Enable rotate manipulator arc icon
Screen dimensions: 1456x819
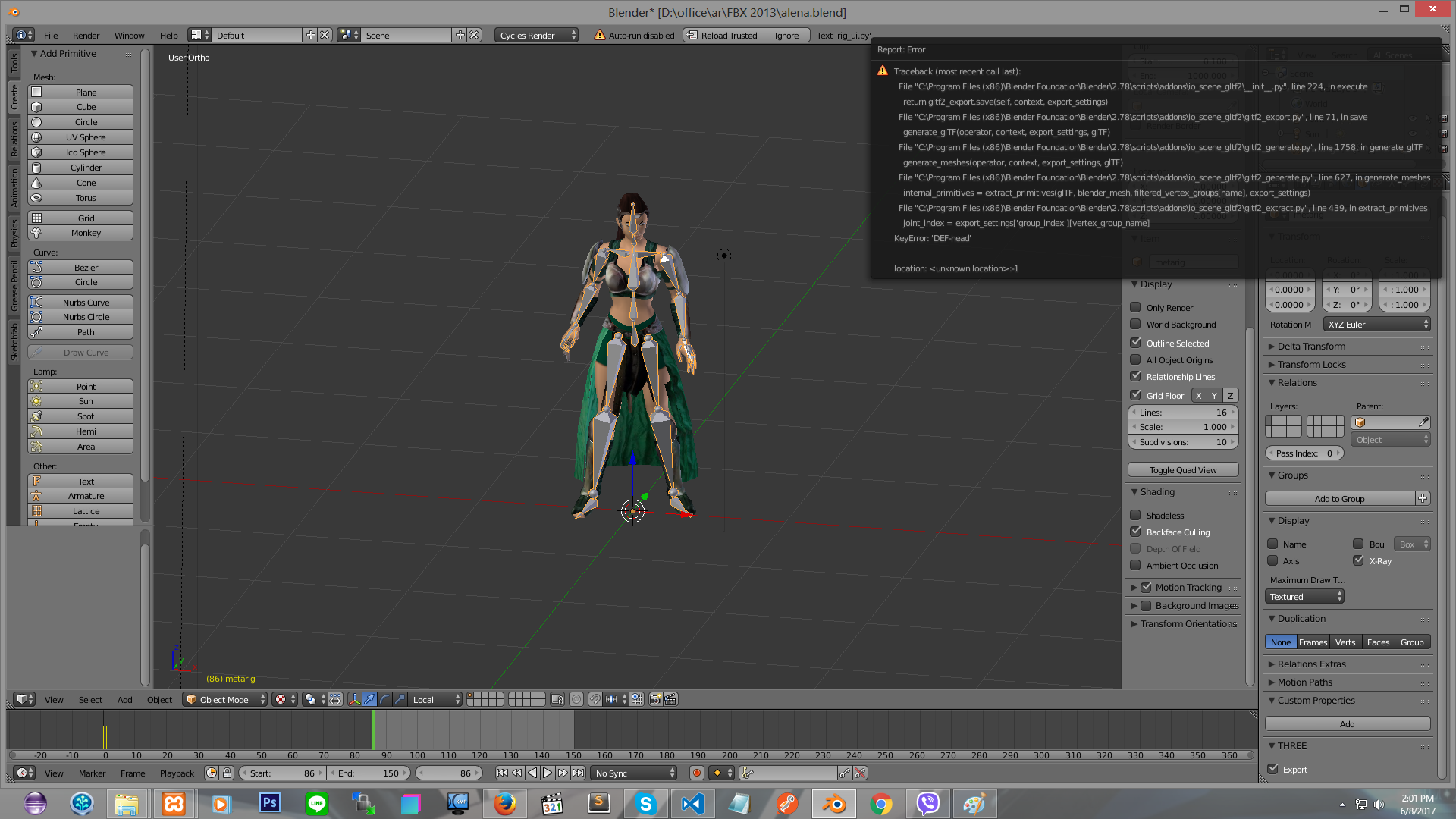click(384, 699)
